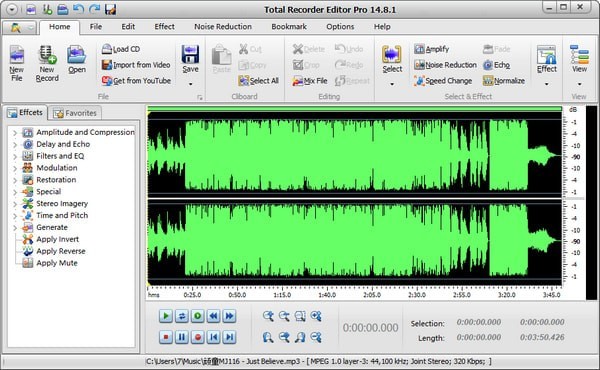The width and height of the screenshot is (600, 370).
Task: Open the Options ribbon tab
Action: [x=340, y=27]
